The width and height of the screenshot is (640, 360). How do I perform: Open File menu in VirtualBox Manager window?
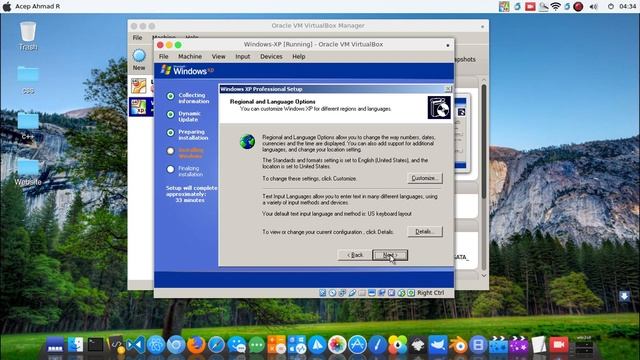tap(138, 38)
